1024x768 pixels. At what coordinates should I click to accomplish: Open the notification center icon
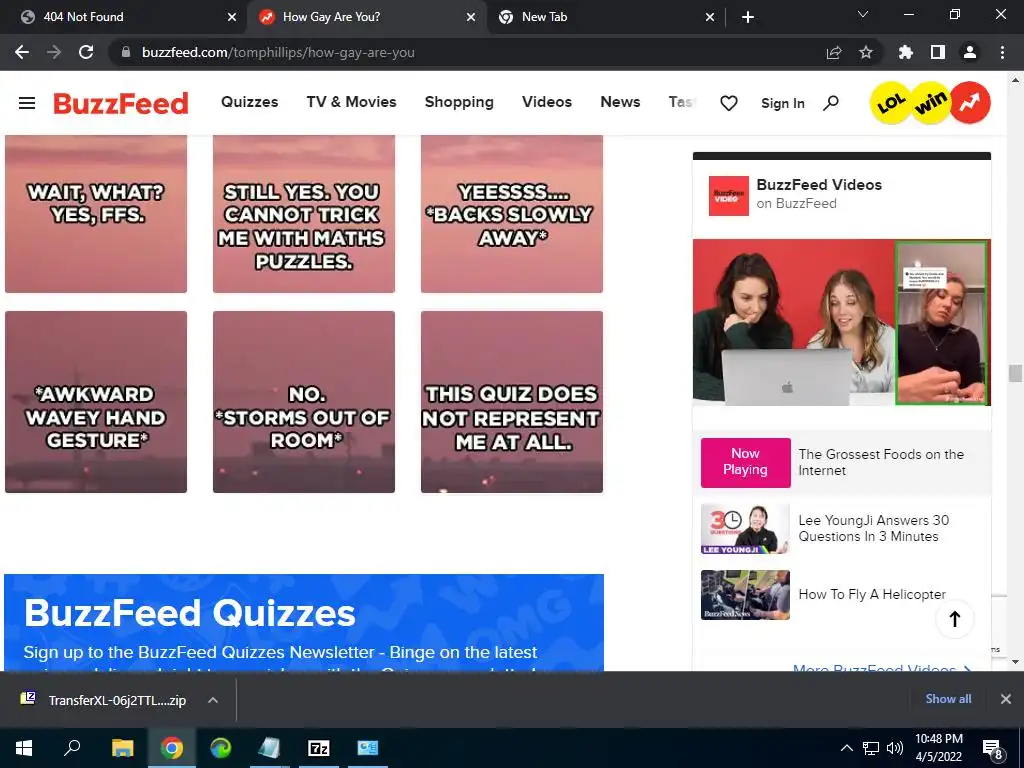993,749
